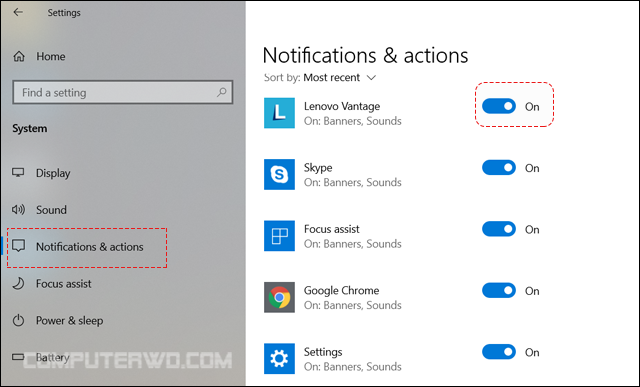Viewport: 640px width, 387px height.
Task: Select Sound in the sidebar
Action: click(51, 210)
